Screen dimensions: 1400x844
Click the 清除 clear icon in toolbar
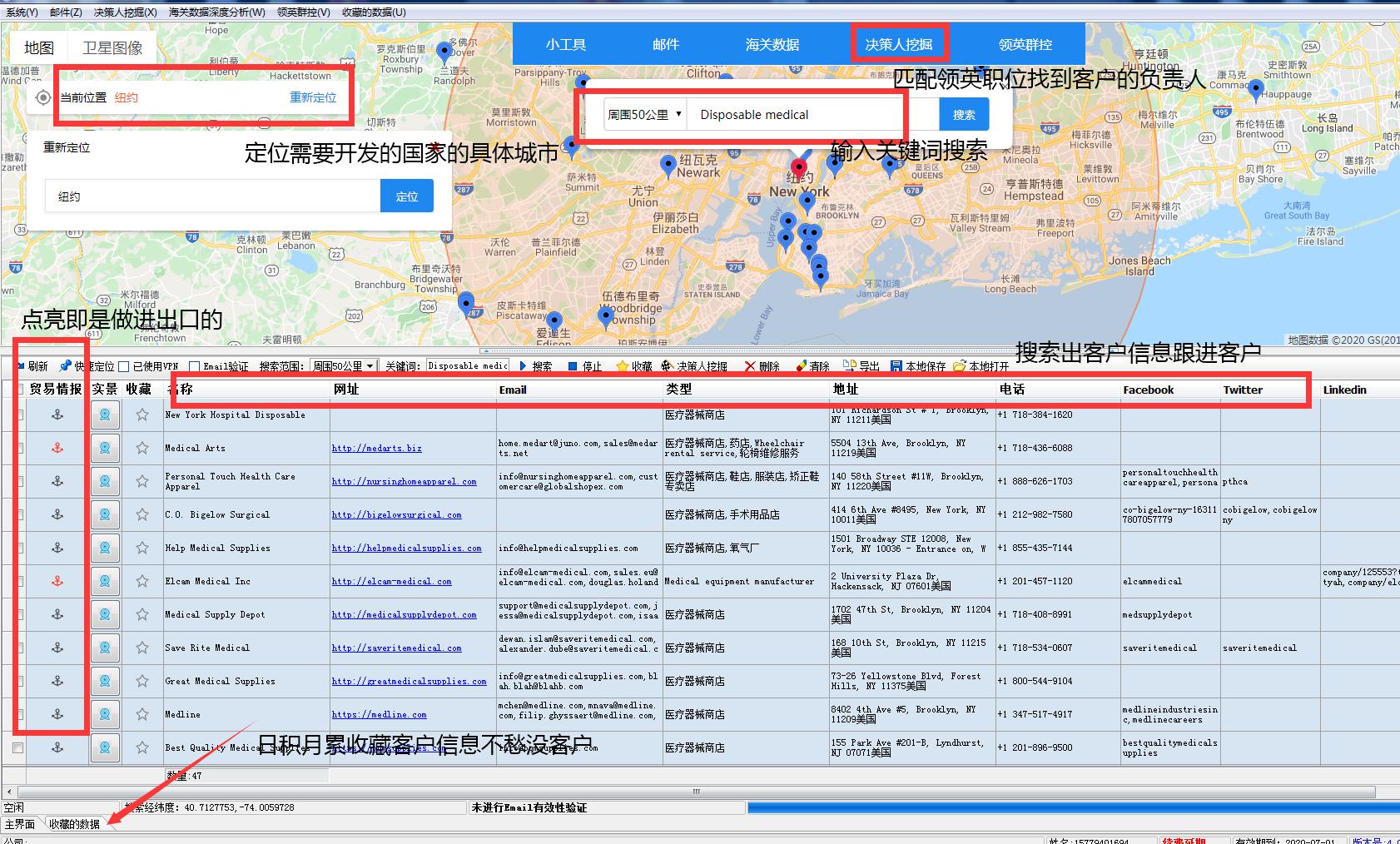[x=801, y=365]
